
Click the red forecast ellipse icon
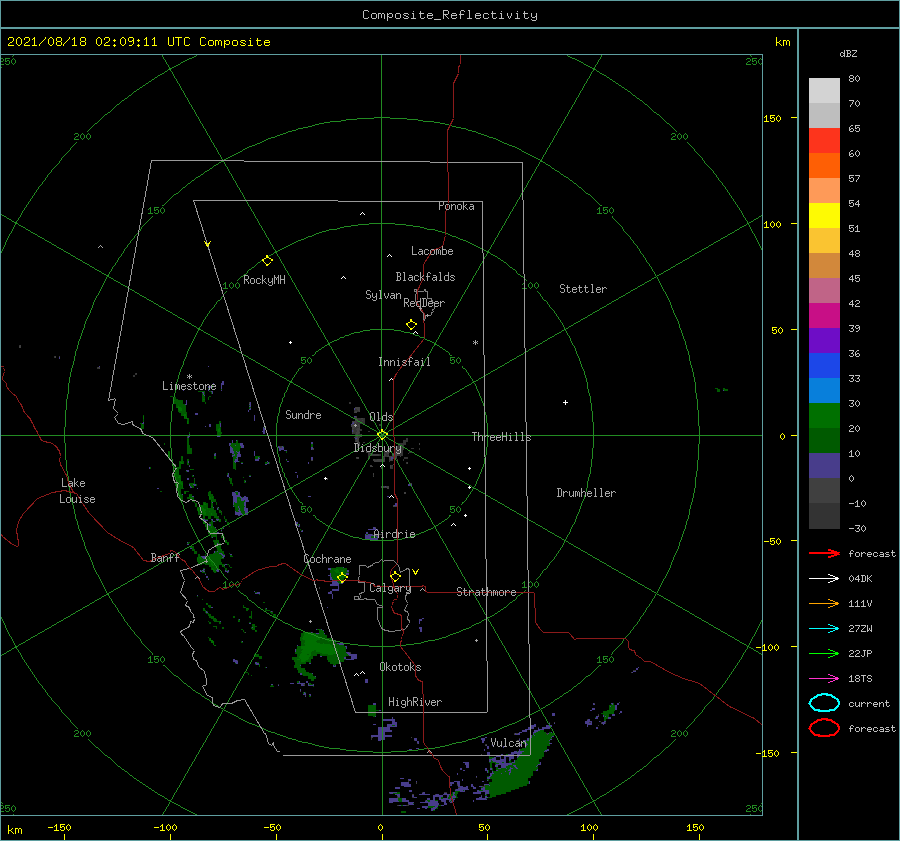point(824,728)
